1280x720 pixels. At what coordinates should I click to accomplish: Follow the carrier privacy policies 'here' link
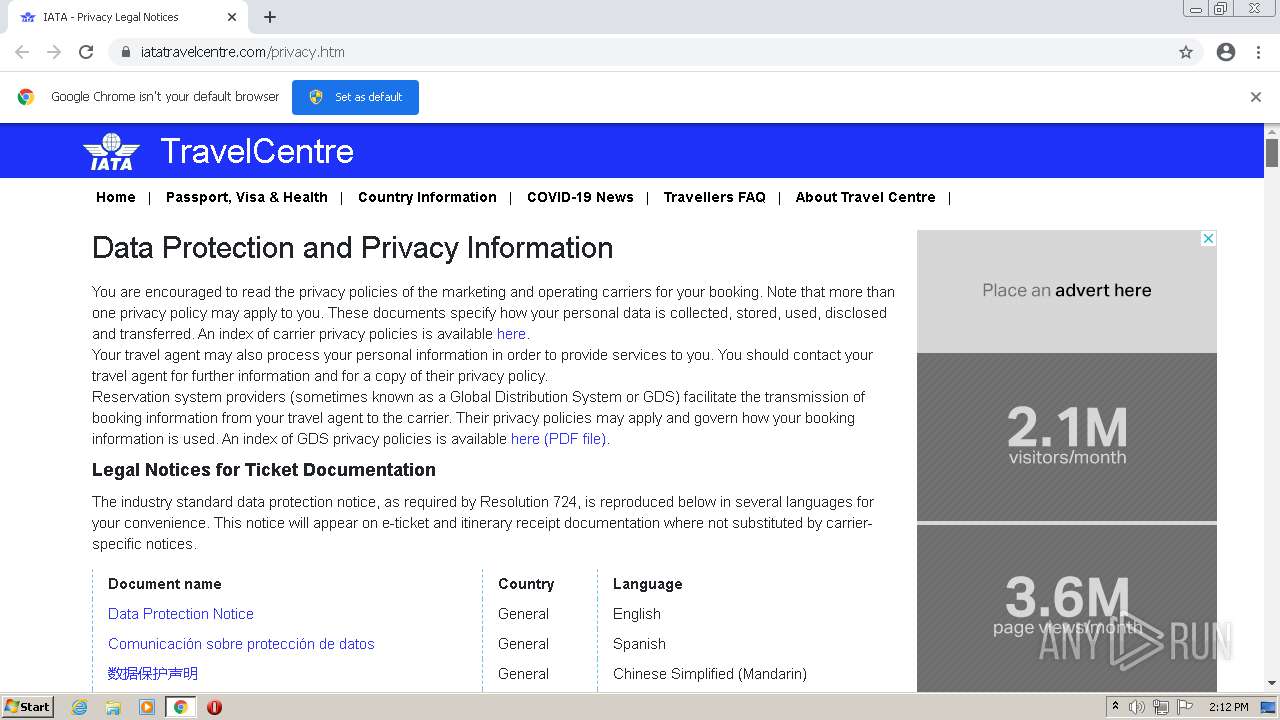tap(511, 334)
